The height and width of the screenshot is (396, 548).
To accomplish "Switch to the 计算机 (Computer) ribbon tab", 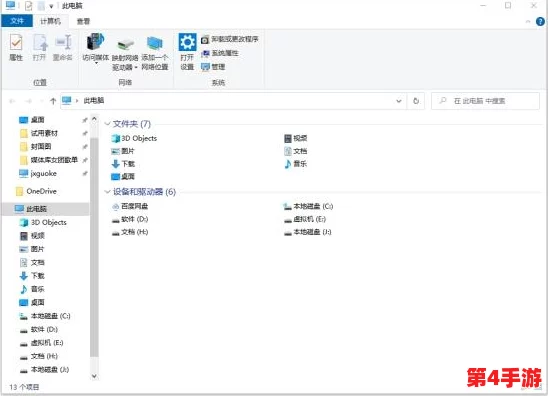I will click(x=50, y=21).
